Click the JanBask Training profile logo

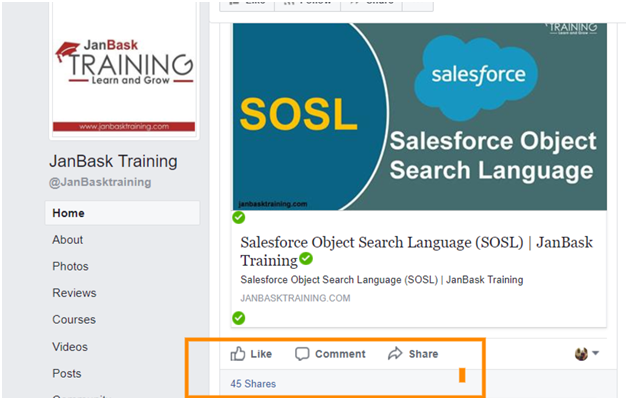pos(124,71)
